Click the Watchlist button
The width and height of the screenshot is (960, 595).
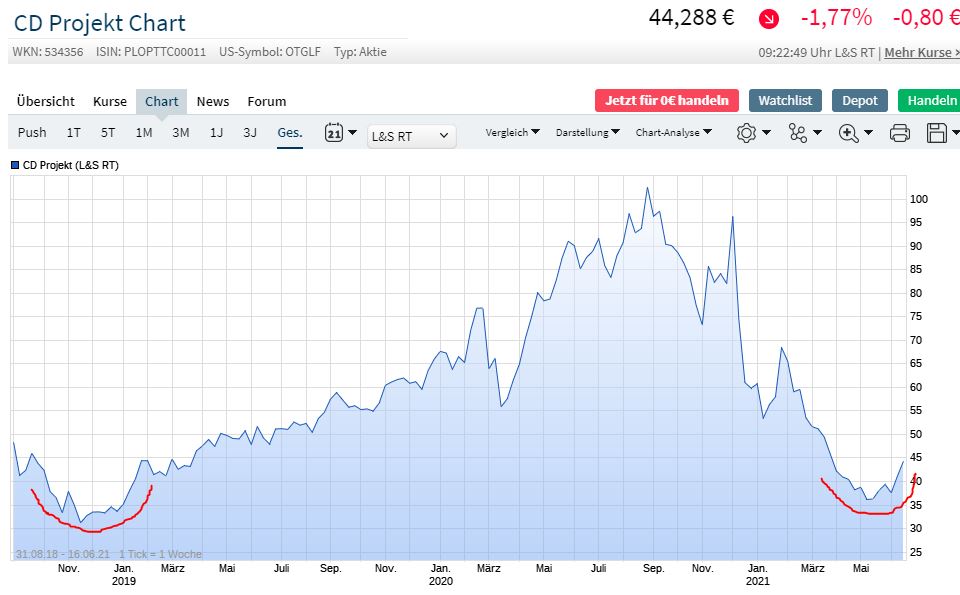coord(785,100)
